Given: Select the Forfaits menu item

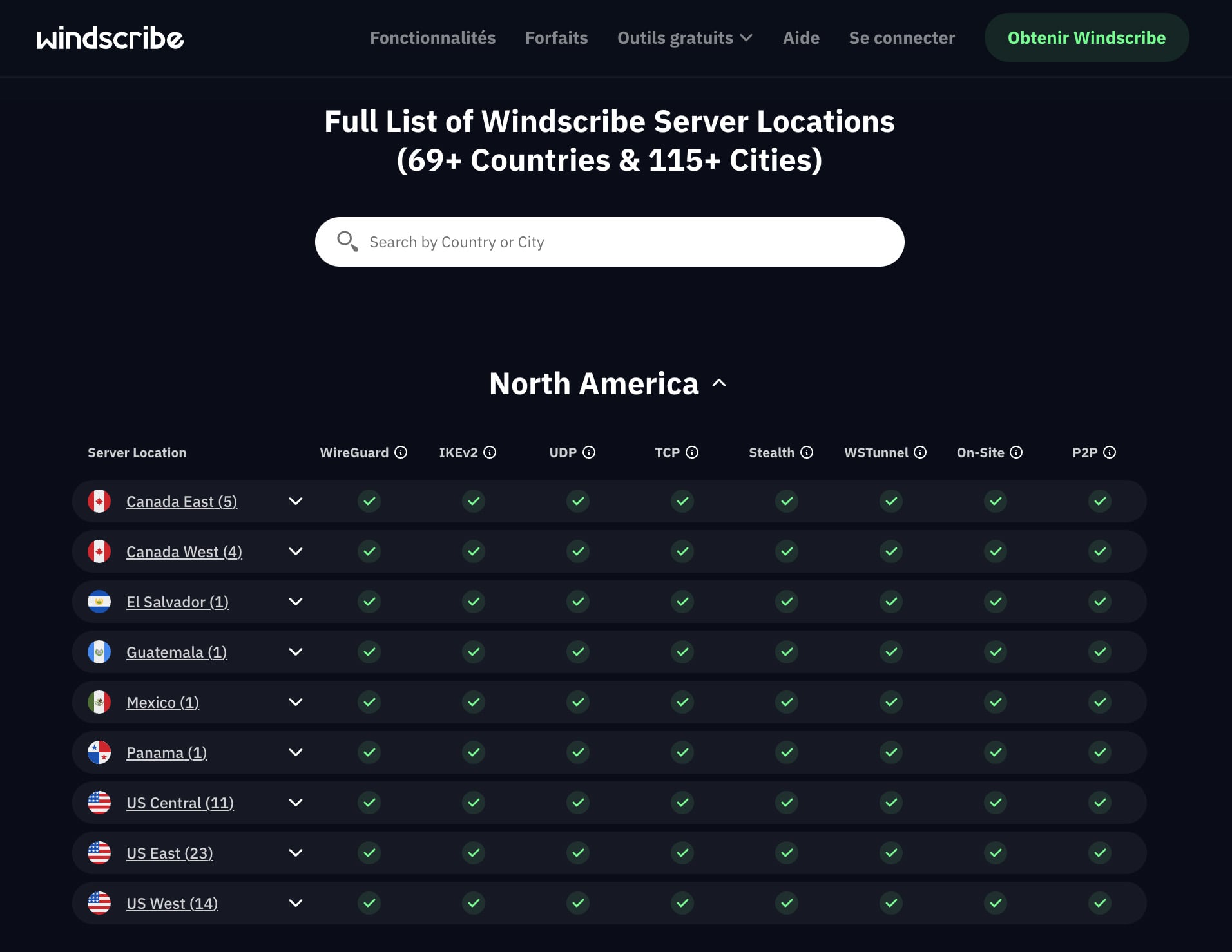Looking at the screenshot, I should pos(556,37).
